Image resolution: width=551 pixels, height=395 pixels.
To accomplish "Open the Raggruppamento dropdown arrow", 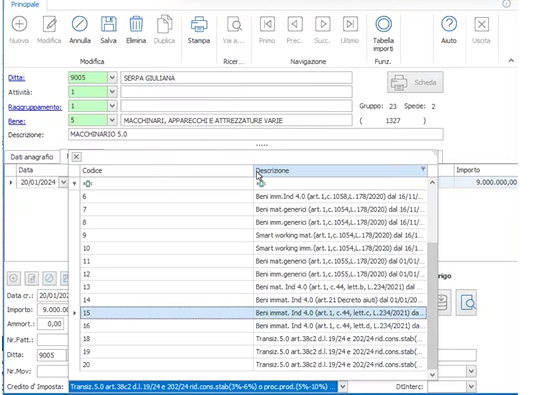I will pyautogui.click(x=112, y=106).
